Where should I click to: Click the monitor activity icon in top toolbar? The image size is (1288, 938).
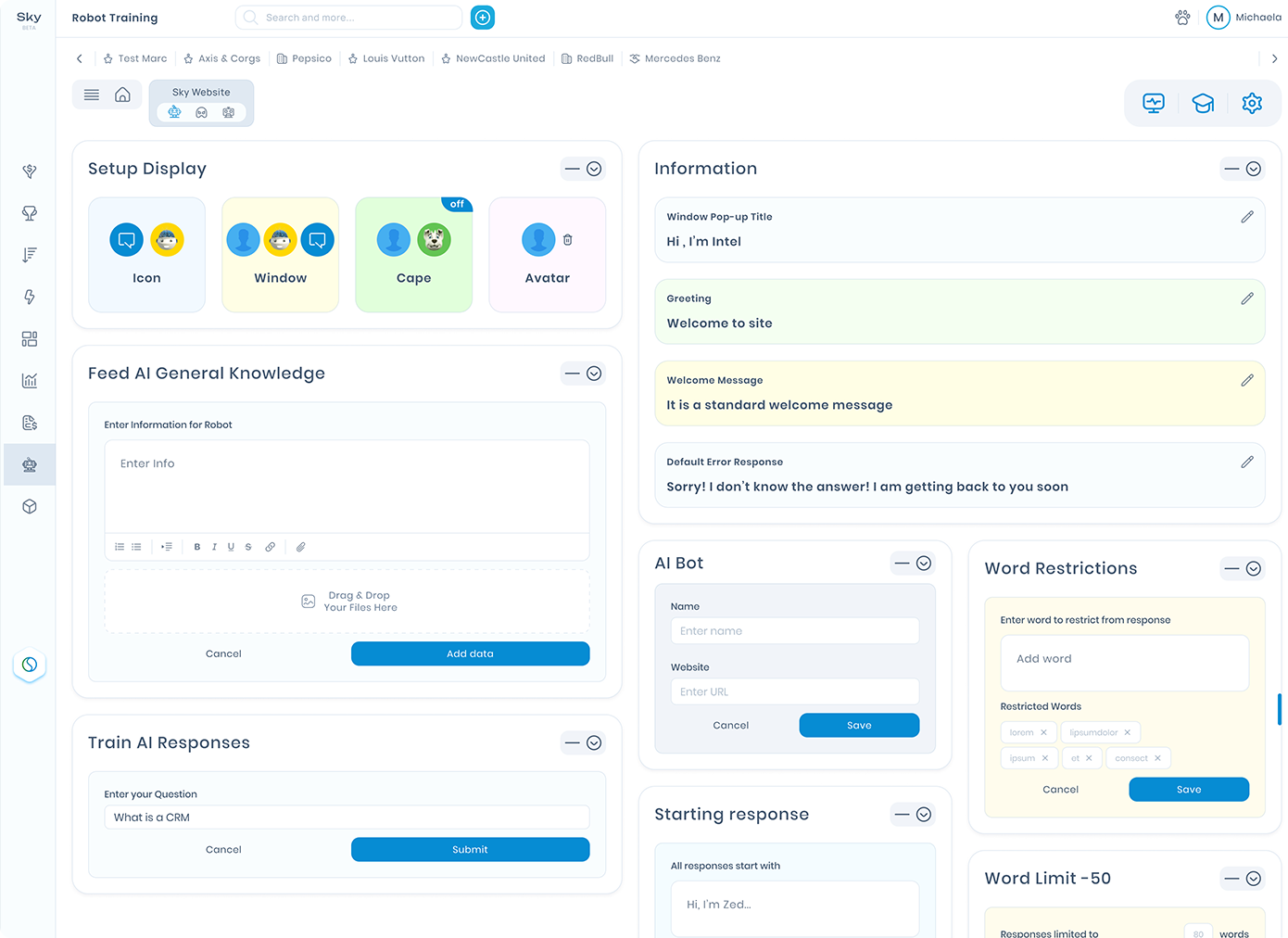pyautogui.click(x=1154, y=103)
